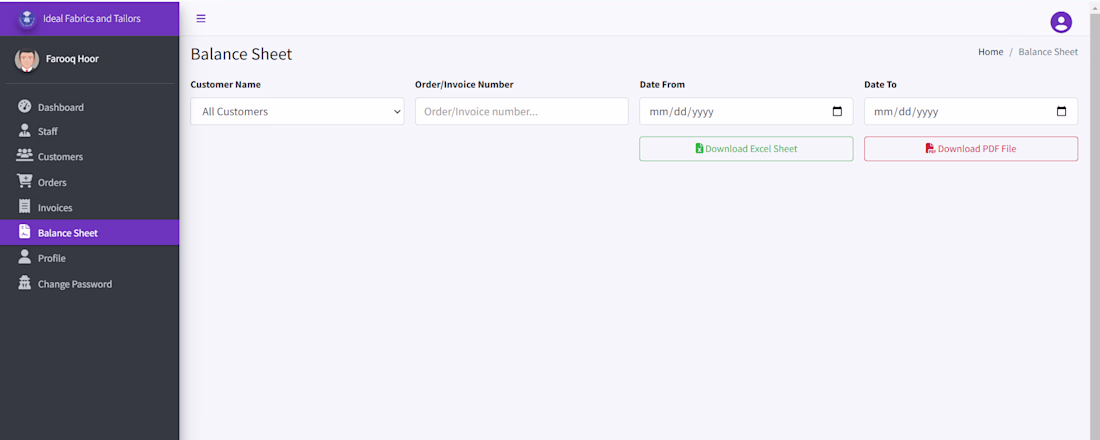This screenshot has height=440, width=1100.
Task: Open the Date From calendar picker
Action: 837,111
